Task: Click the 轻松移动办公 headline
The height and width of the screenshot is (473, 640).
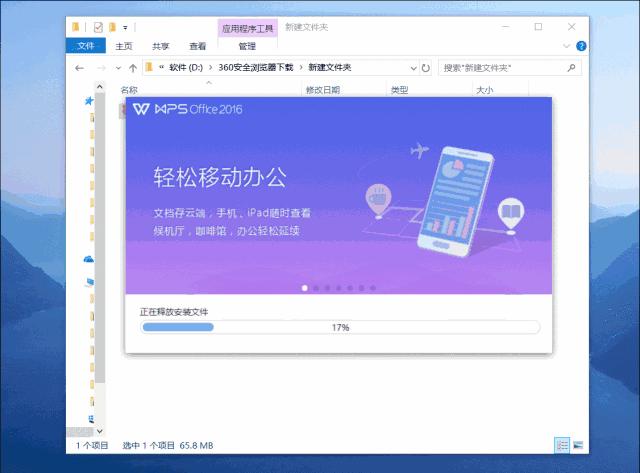Action: click(x=220, y=177)
